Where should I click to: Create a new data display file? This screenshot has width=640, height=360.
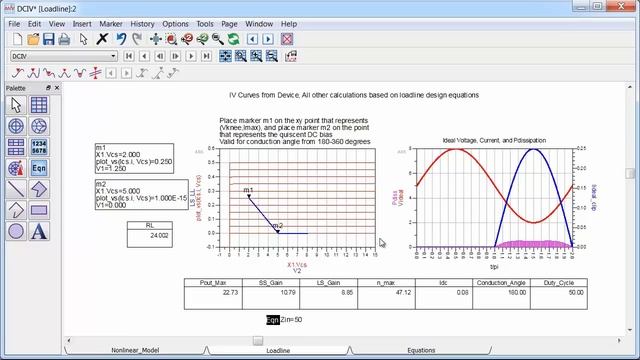click(17, 39)
